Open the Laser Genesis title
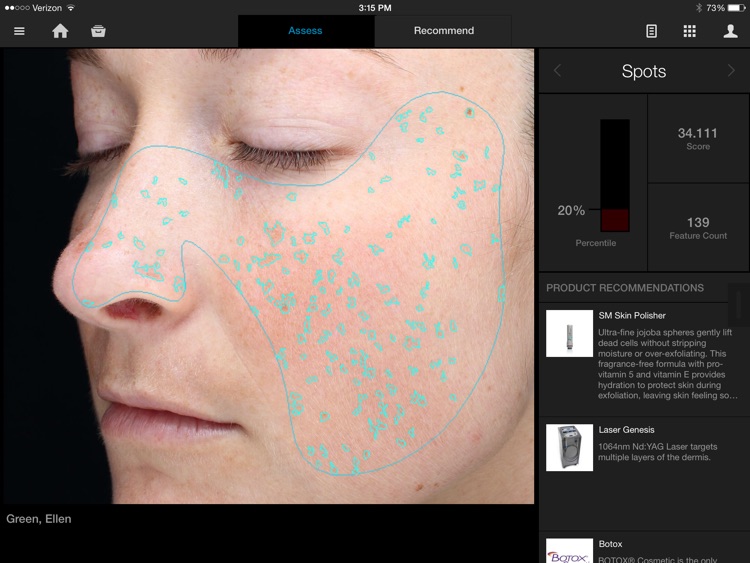 coord(626,430)
